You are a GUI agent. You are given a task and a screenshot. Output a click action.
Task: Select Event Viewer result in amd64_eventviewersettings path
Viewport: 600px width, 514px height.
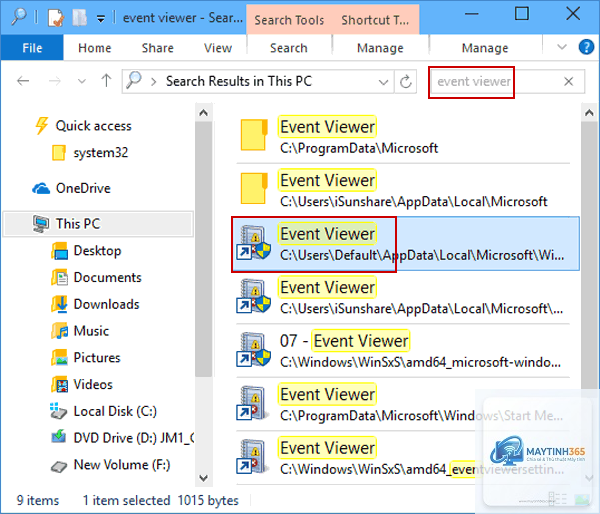[403, 458]
